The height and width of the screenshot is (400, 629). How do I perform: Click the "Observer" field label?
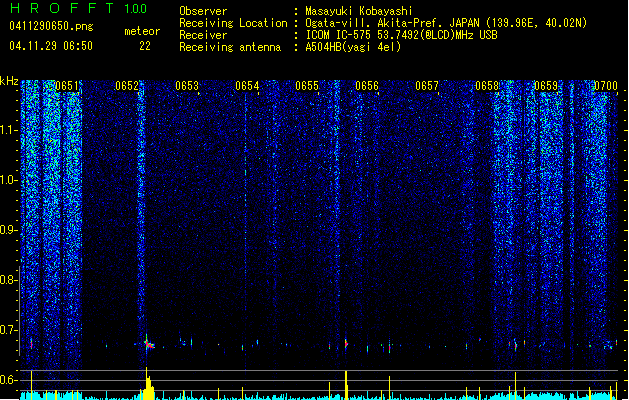point(203,11)
